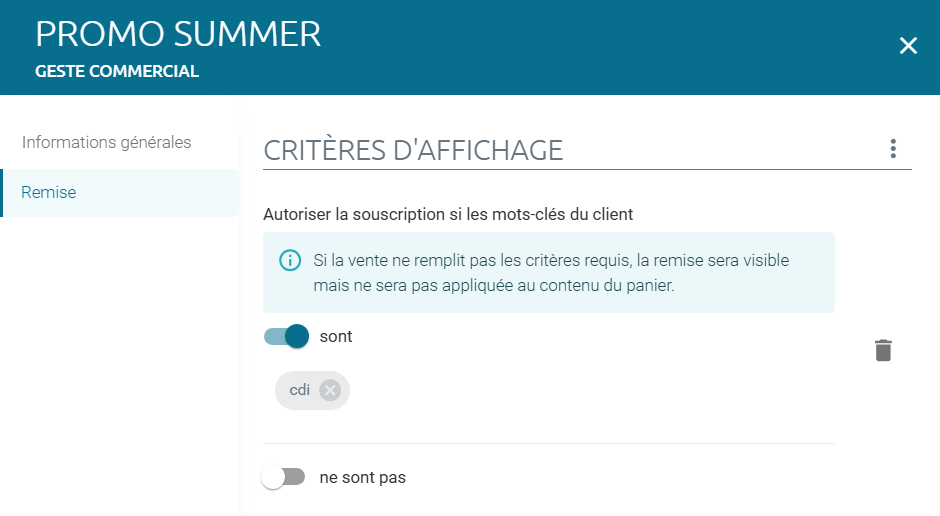This screenshot has width=940, height=516.
Task: Click empty teal header bar area
Action: click(599, 47)
